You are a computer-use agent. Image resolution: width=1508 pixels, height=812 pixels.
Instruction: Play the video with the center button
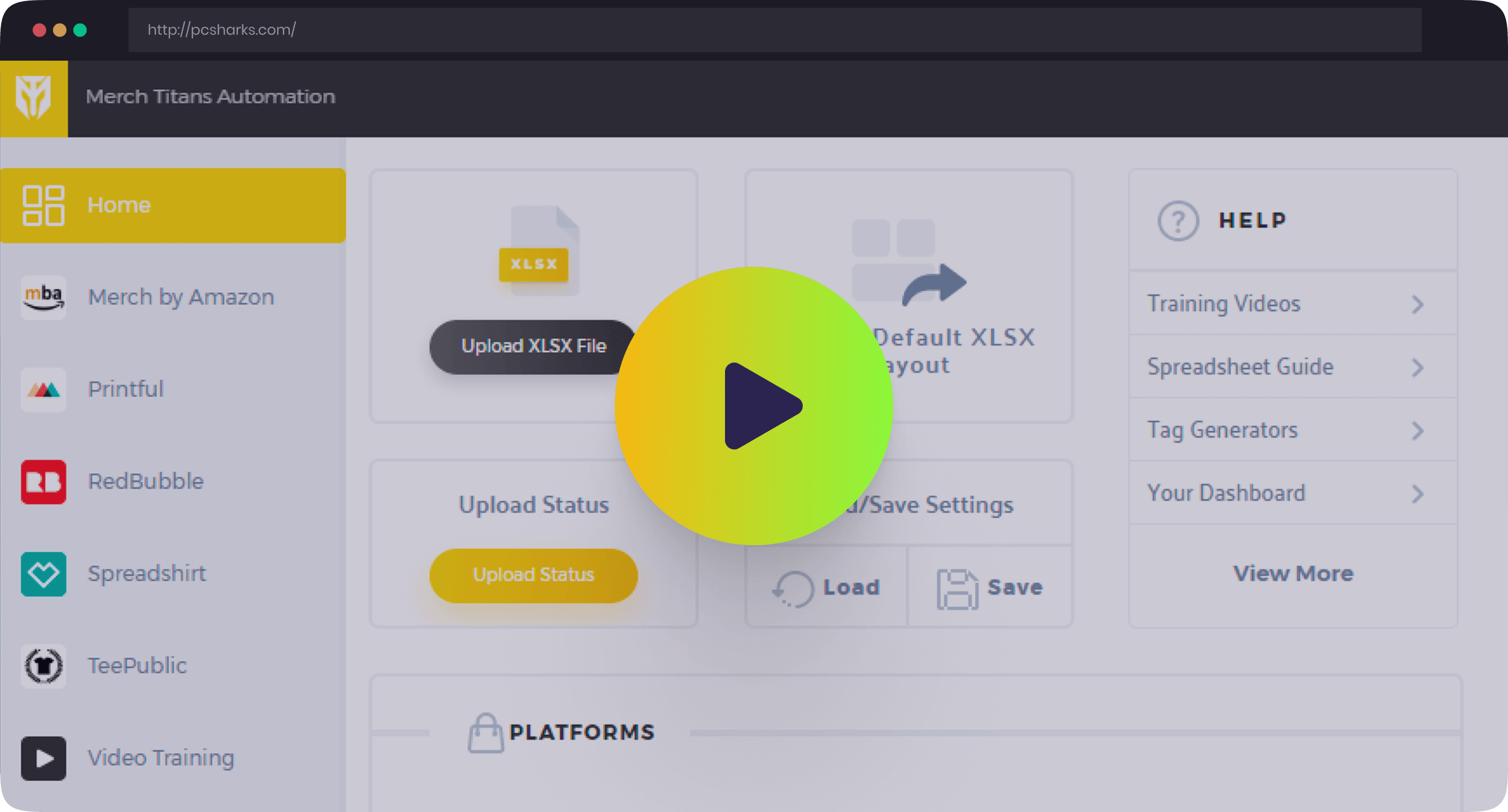[753, 405]
